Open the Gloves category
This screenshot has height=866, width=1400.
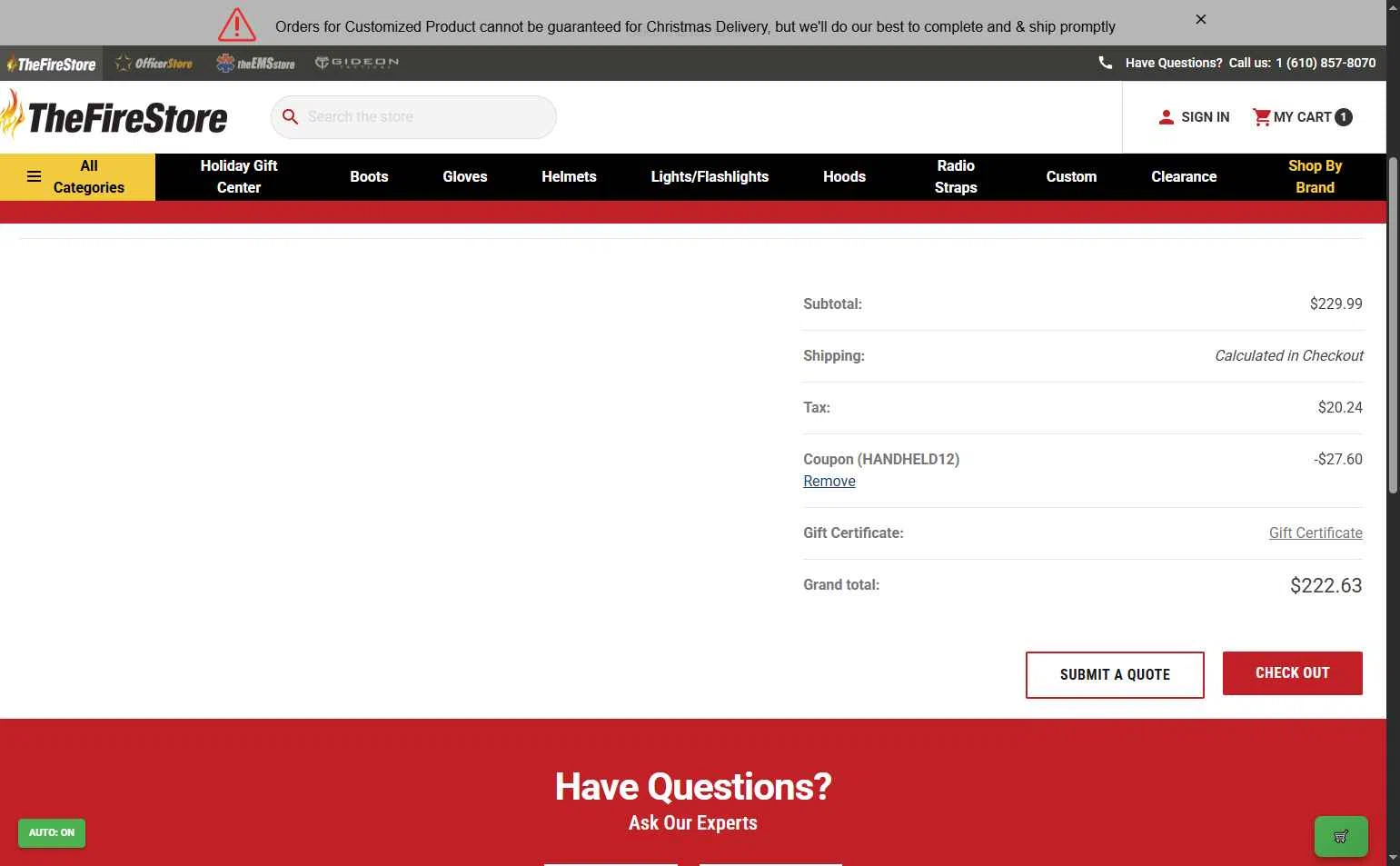click(465, 176)
